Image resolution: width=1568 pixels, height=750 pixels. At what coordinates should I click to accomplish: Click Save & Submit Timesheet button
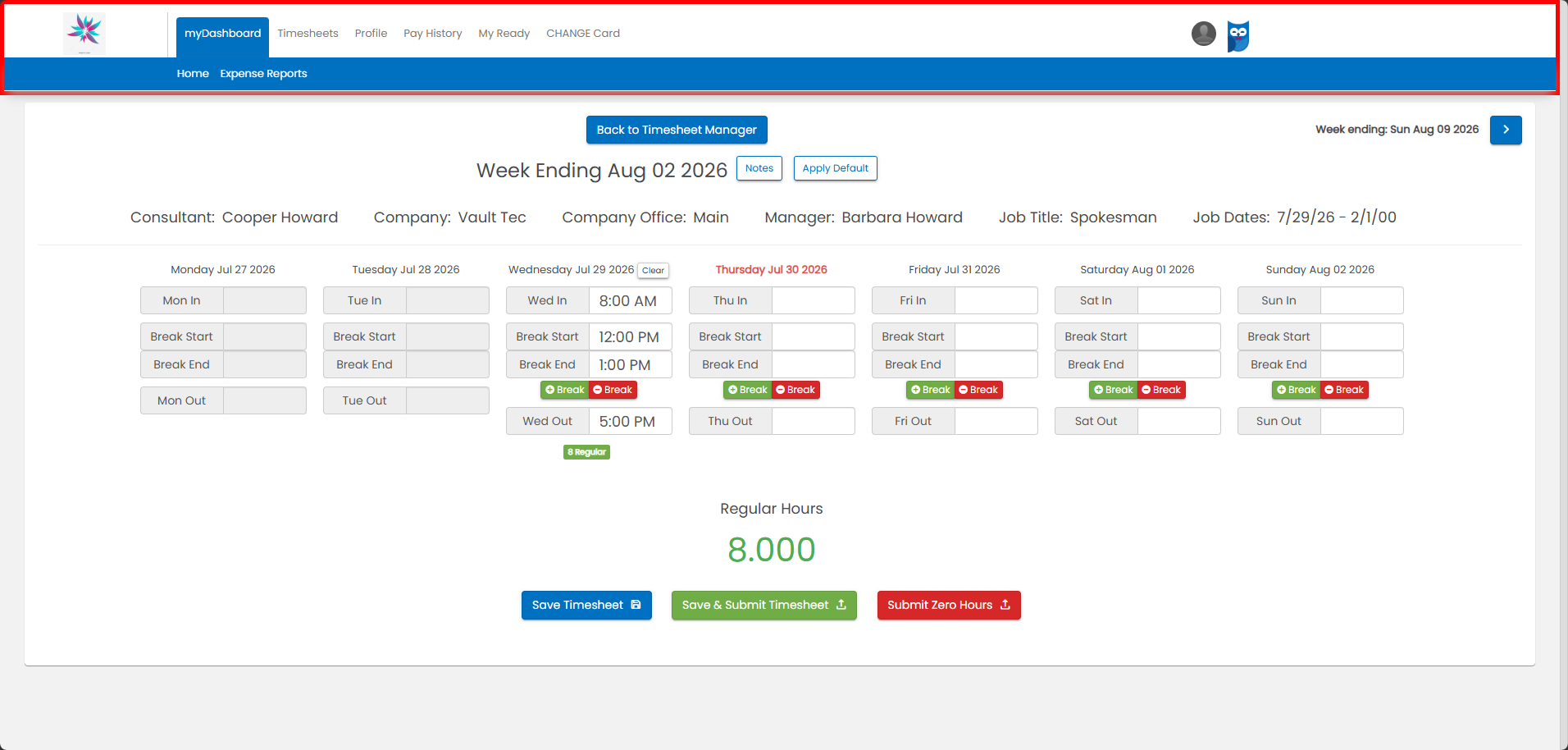click(763, 606)
